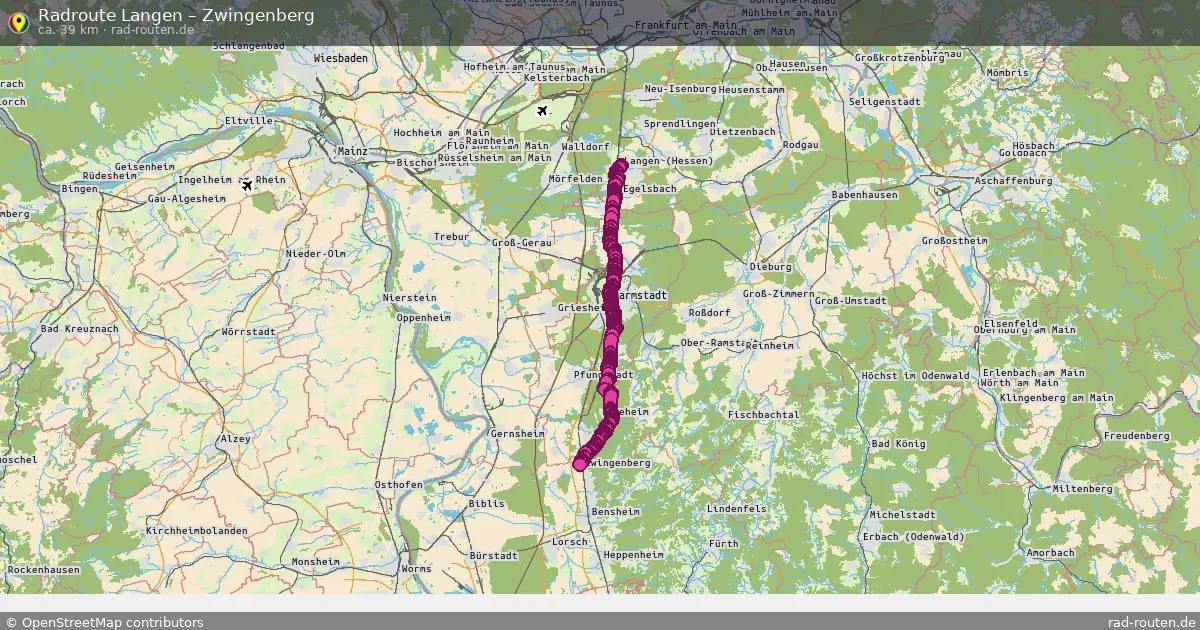Click the Trebur town label

(450, 237)
